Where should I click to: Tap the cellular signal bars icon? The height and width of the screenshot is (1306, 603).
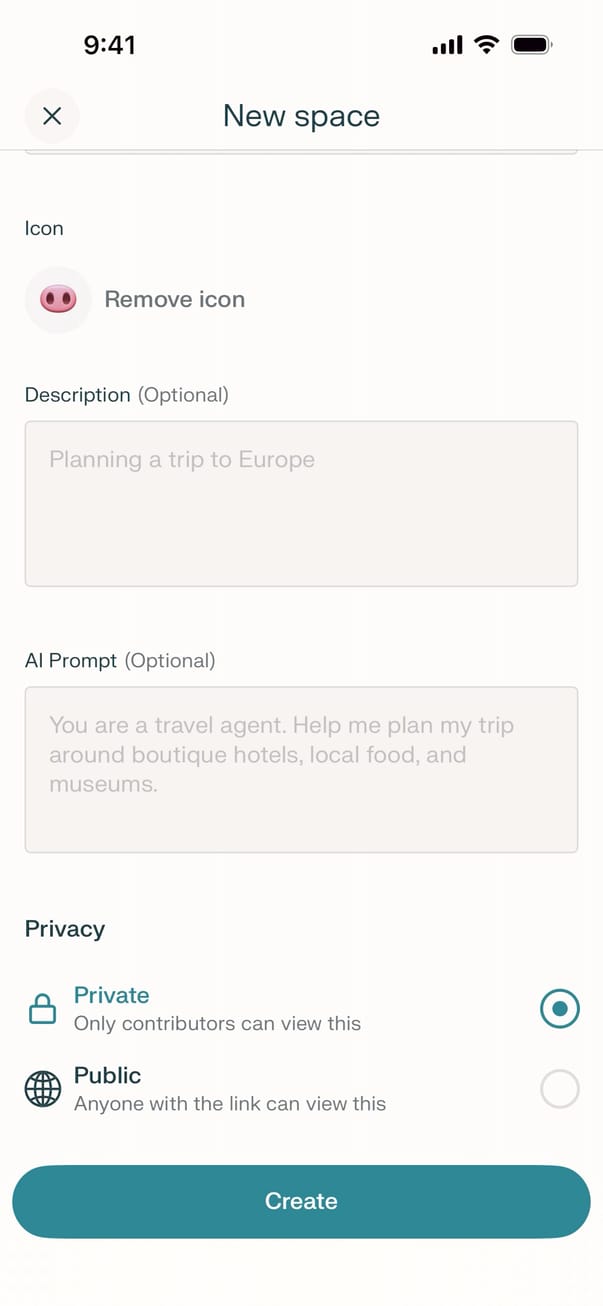click(447, 45)
